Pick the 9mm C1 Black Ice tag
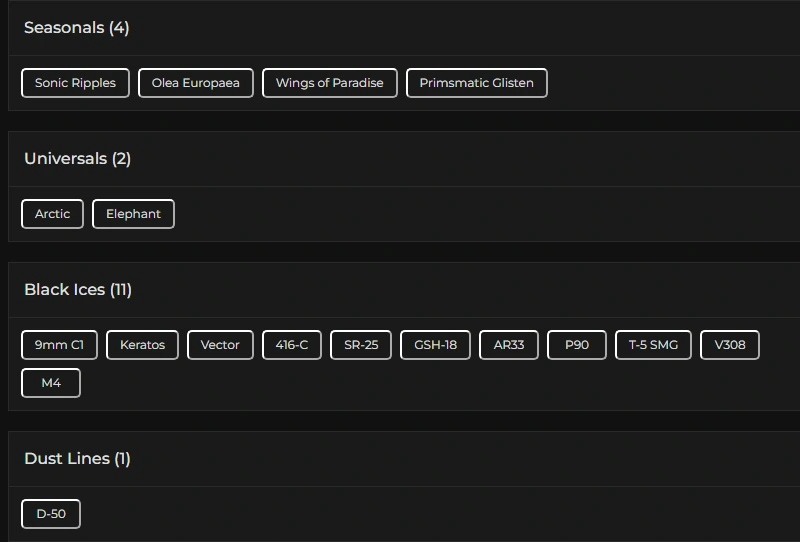 (x=59, y=345)
